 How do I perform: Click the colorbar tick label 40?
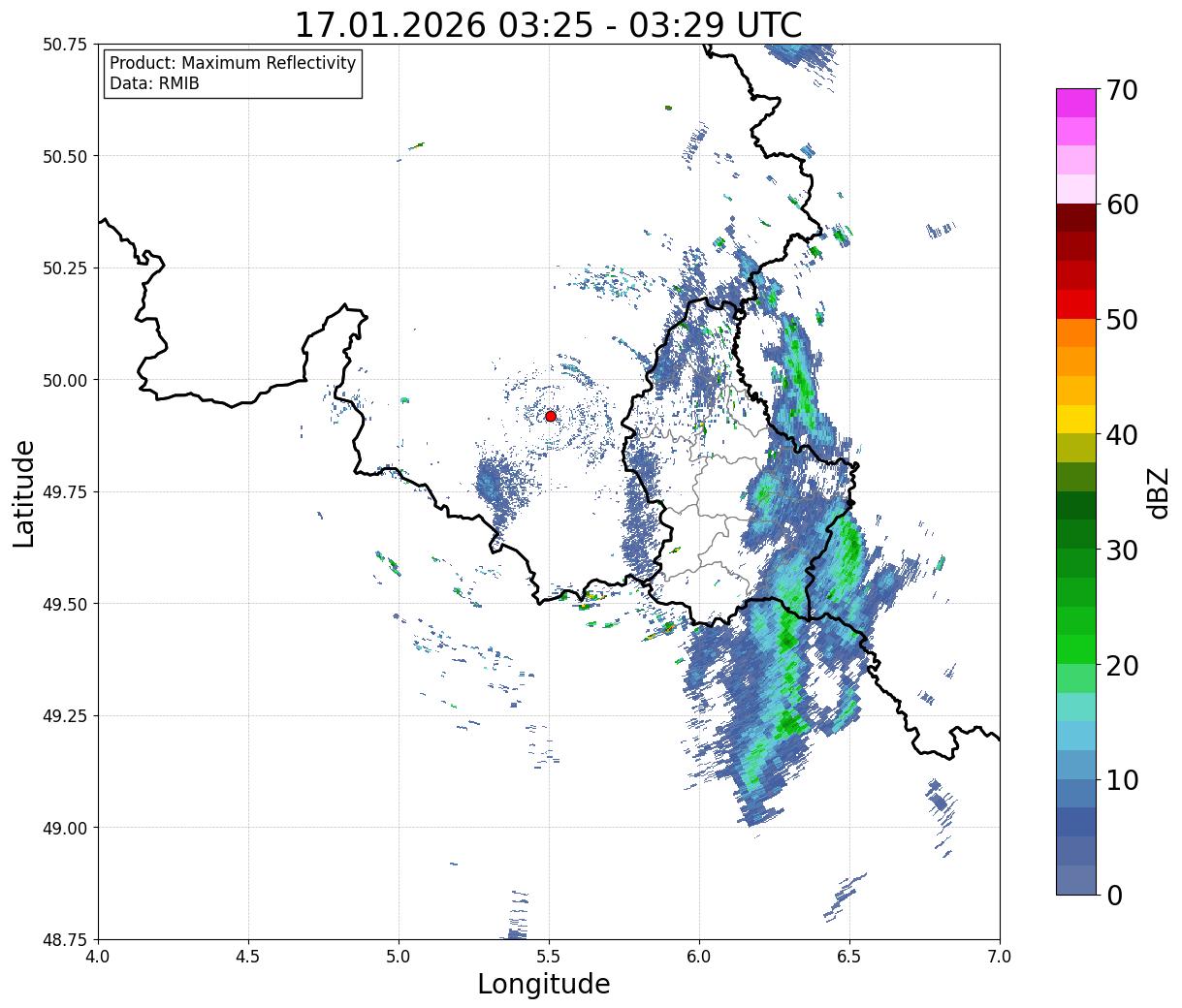coord(1122,434)
